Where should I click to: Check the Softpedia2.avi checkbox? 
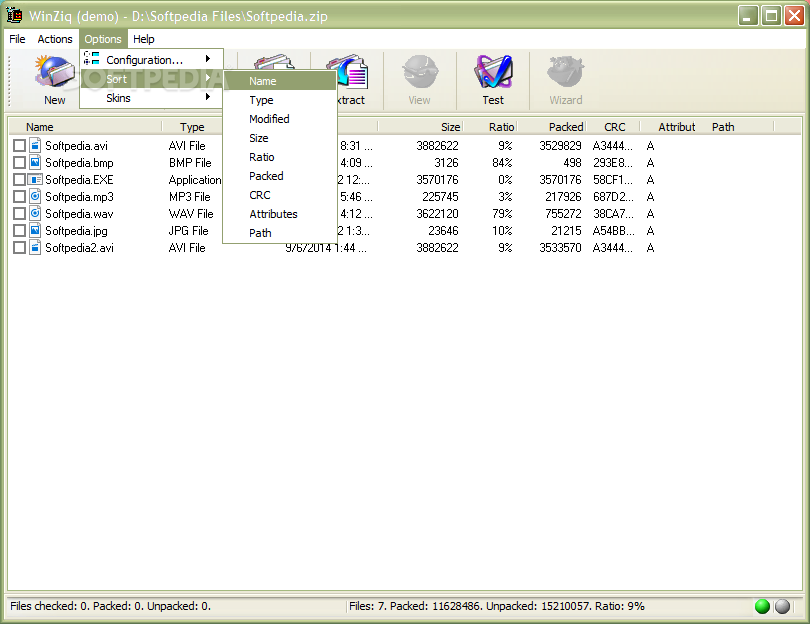19,248
